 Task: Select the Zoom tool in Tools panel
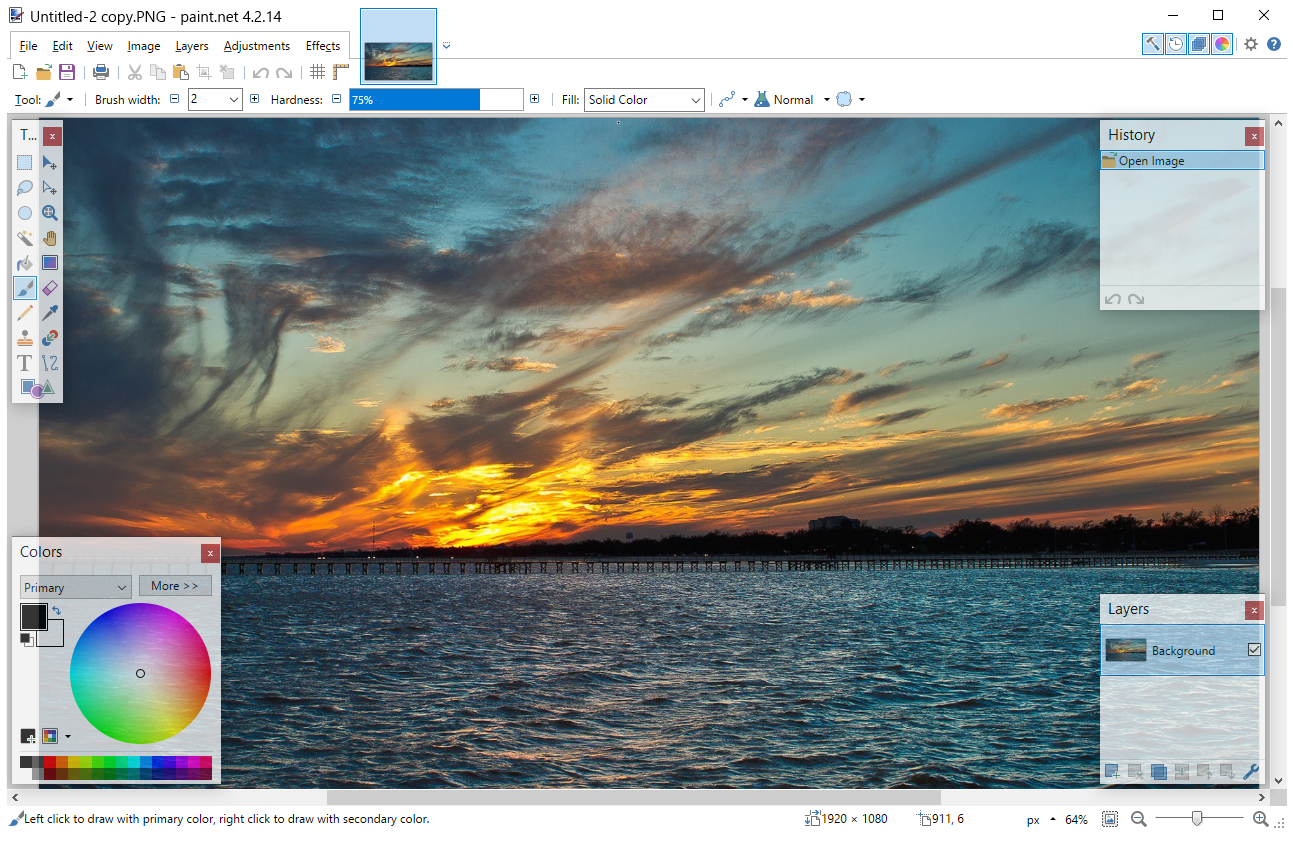(x=50, y=213)
